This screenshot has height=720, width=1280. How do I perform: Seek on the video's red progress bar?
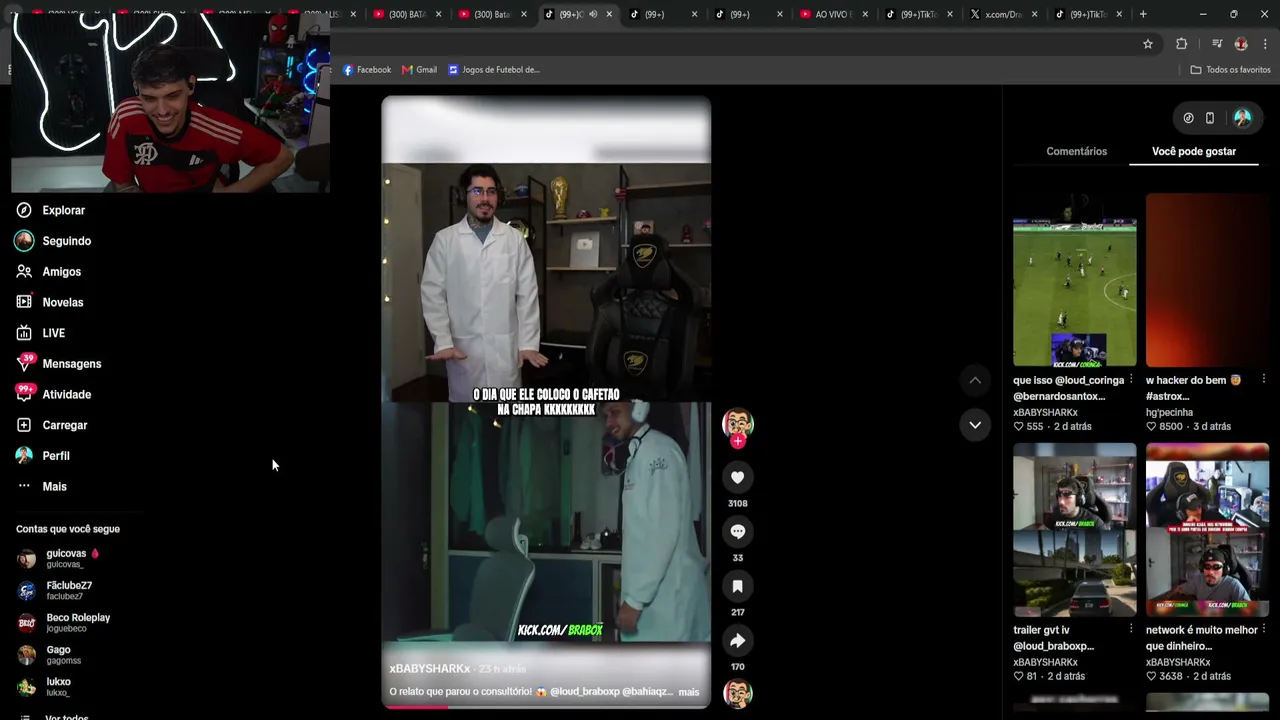click(546, 707)
